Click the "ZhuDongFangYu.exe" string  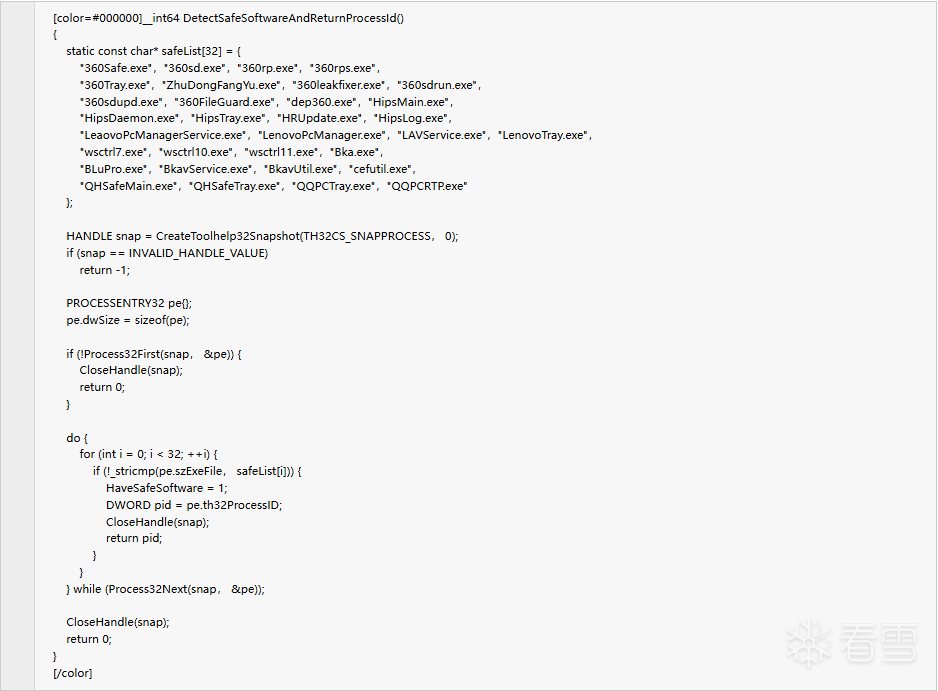[221, 85]
